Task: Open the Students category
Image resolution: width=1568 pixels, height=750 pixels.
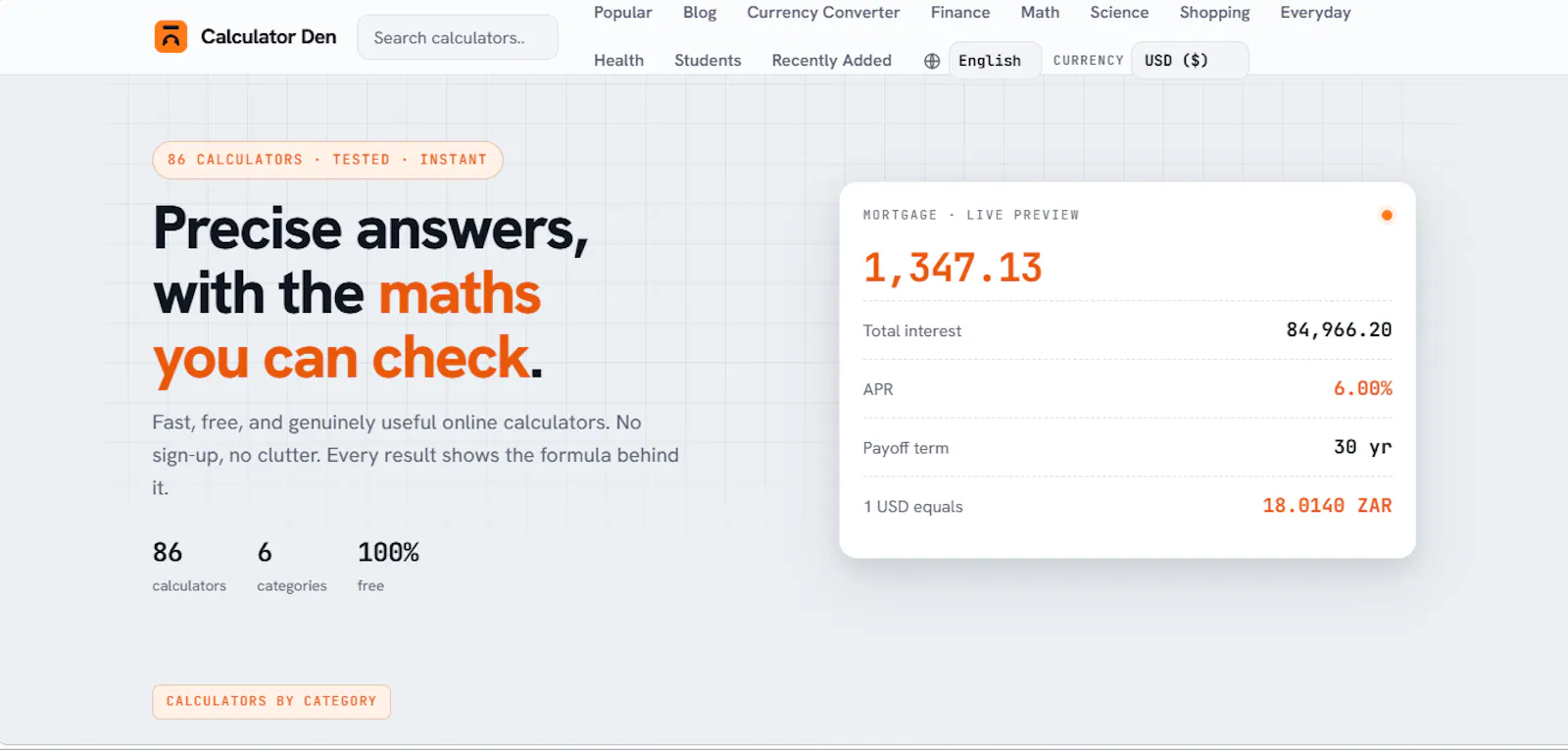Action: tap(708, 61)
